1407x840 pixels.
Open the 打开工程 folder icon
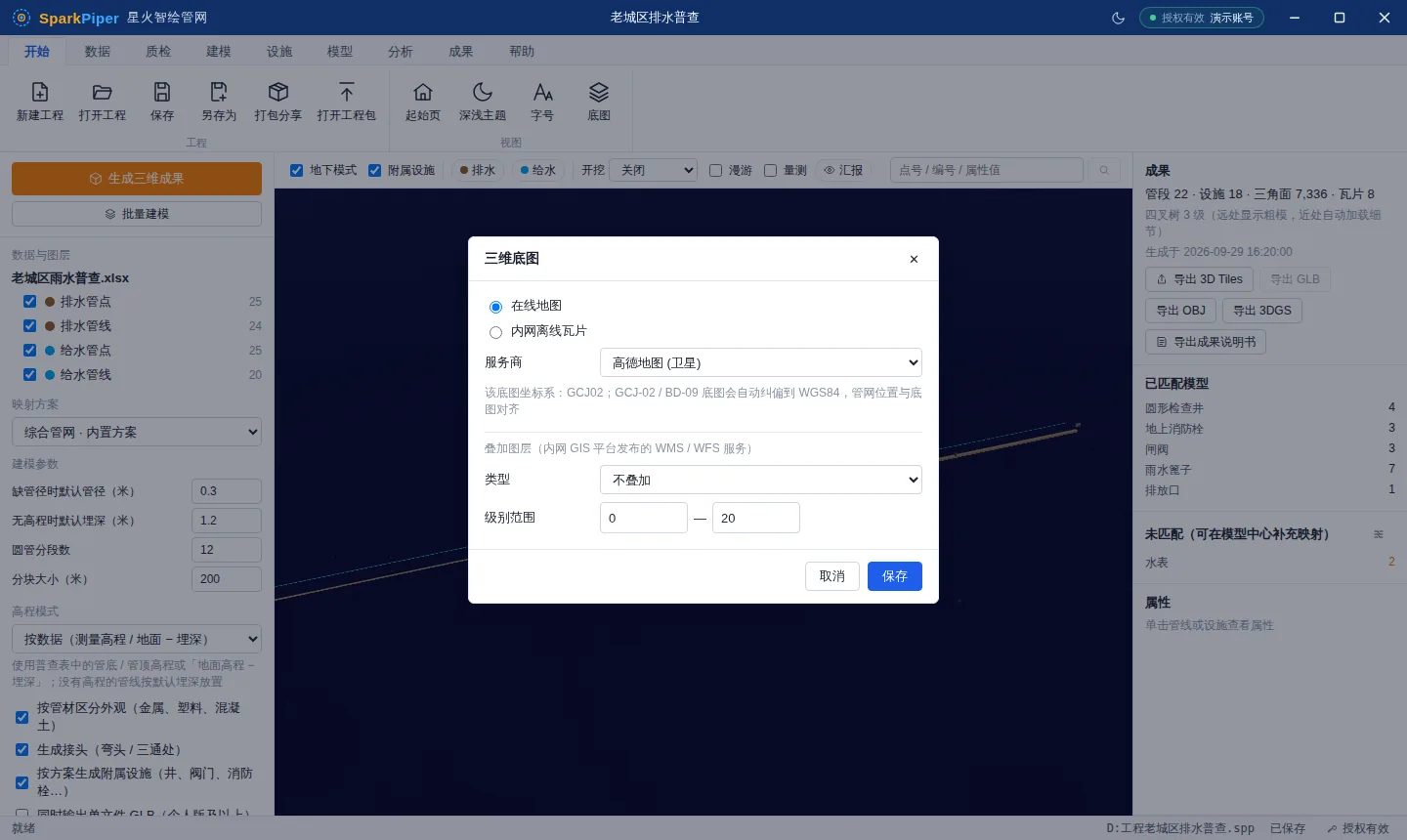pyautogui.click(x=103, y=92)
